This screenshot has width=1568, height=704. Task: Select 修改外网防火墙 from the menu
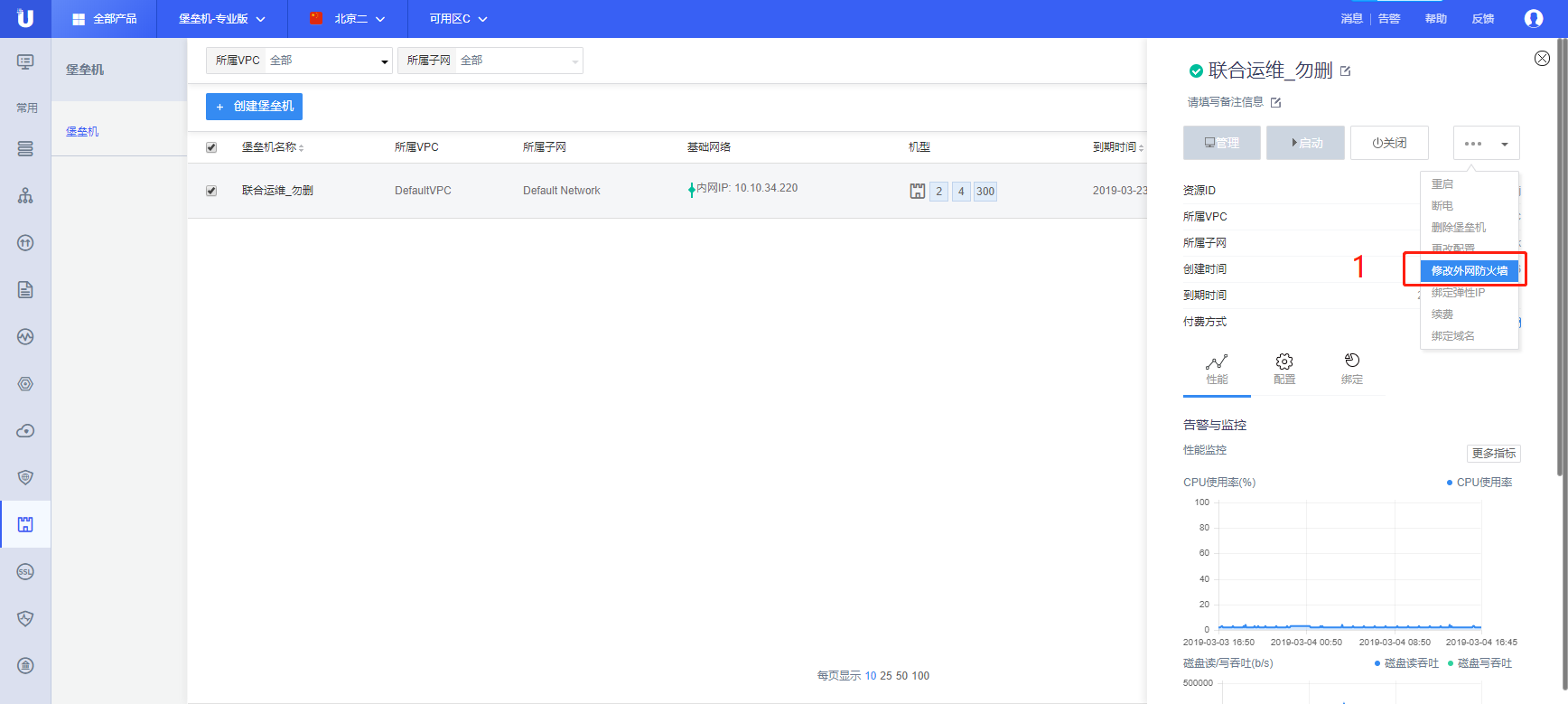click(x=1469, y=270)
